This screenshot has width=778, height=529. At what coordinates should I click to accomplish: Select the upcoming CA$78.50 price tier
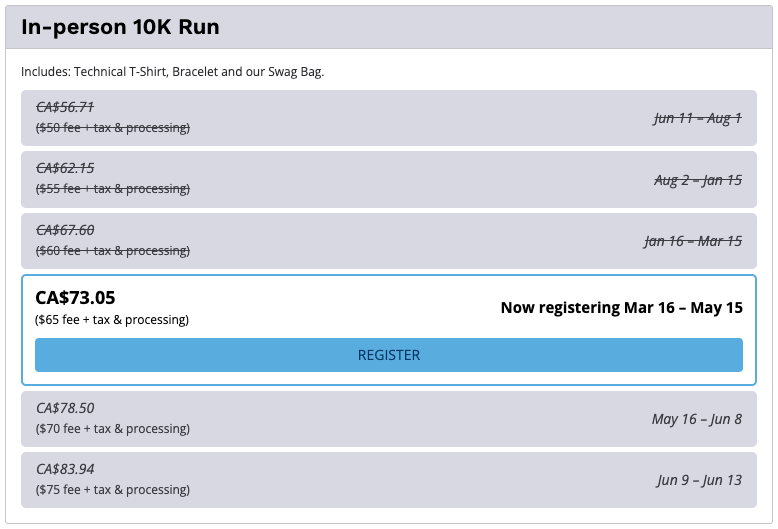(x=65, y=408)
